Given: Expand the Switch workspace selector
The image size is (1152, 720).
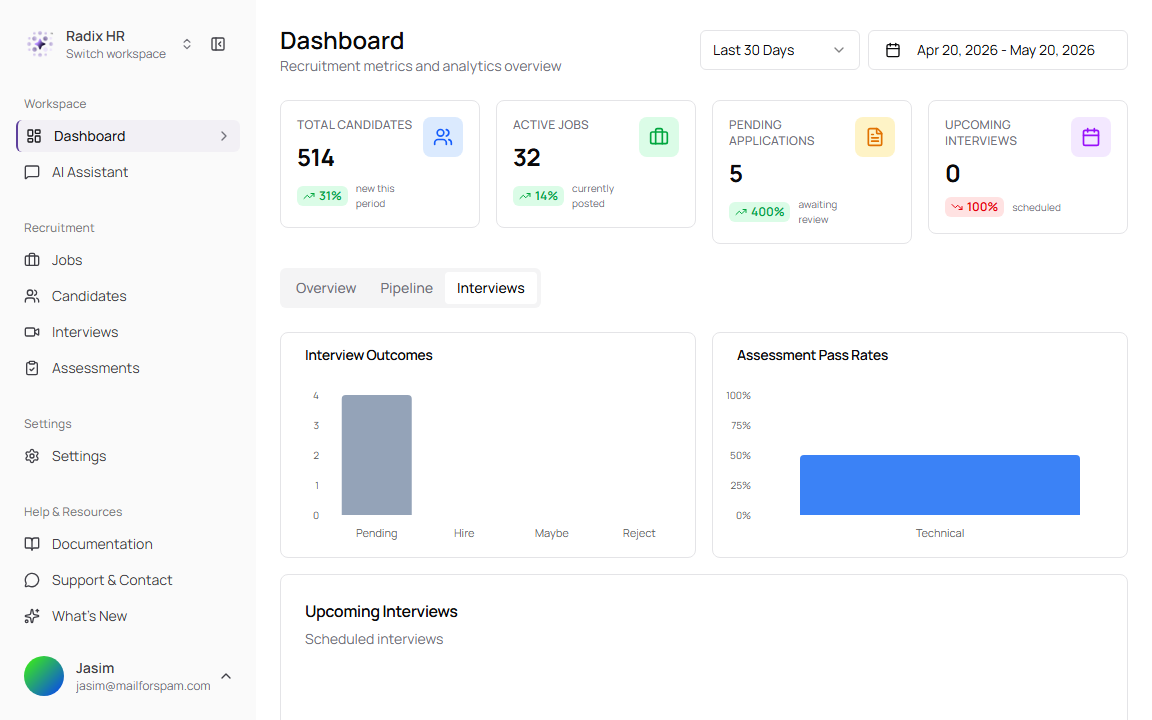Looking at the screenshot, I should coord(187,44).
